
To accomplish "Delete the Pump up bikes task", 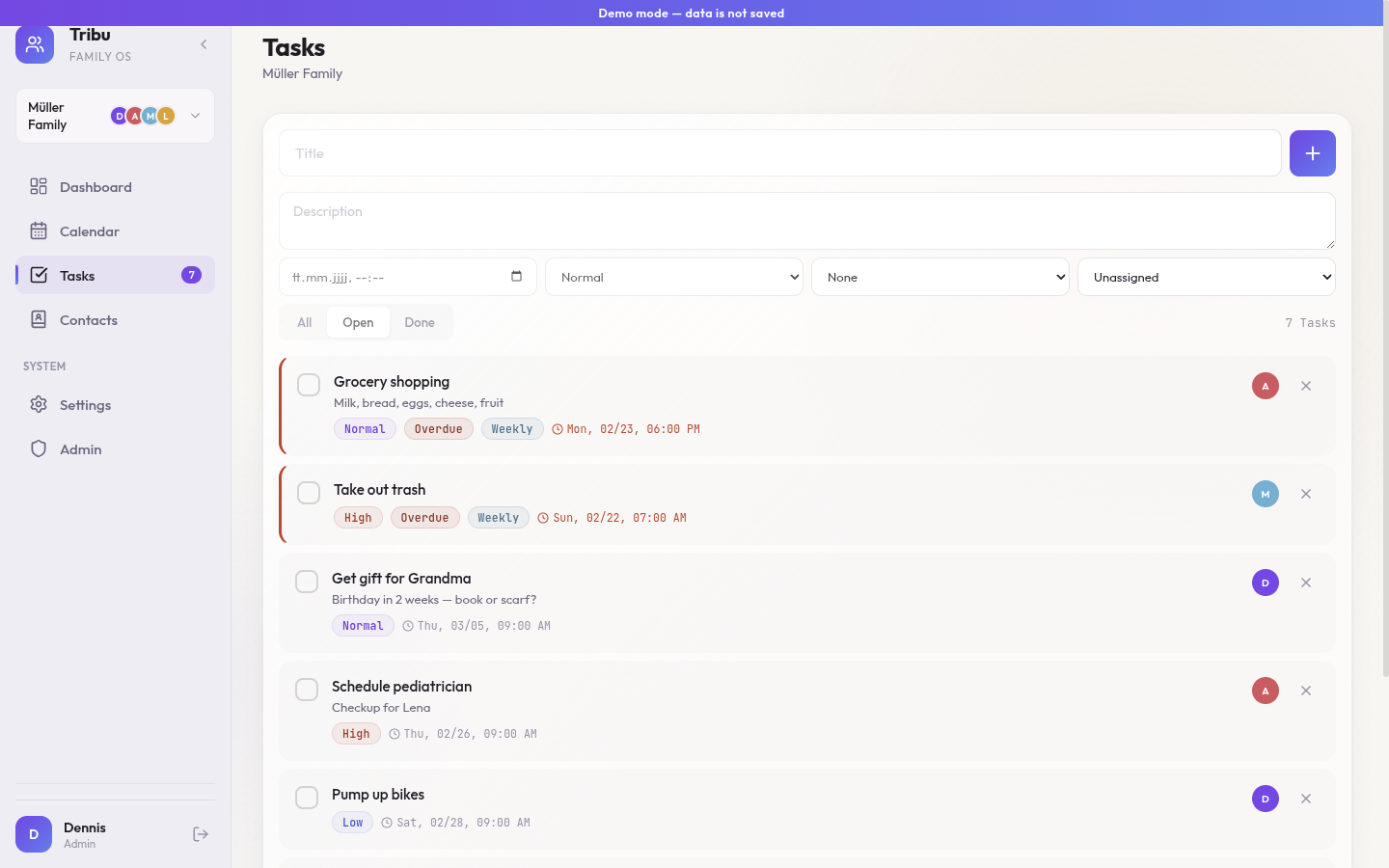I will pyautogui.click(x=1306, y=799).
